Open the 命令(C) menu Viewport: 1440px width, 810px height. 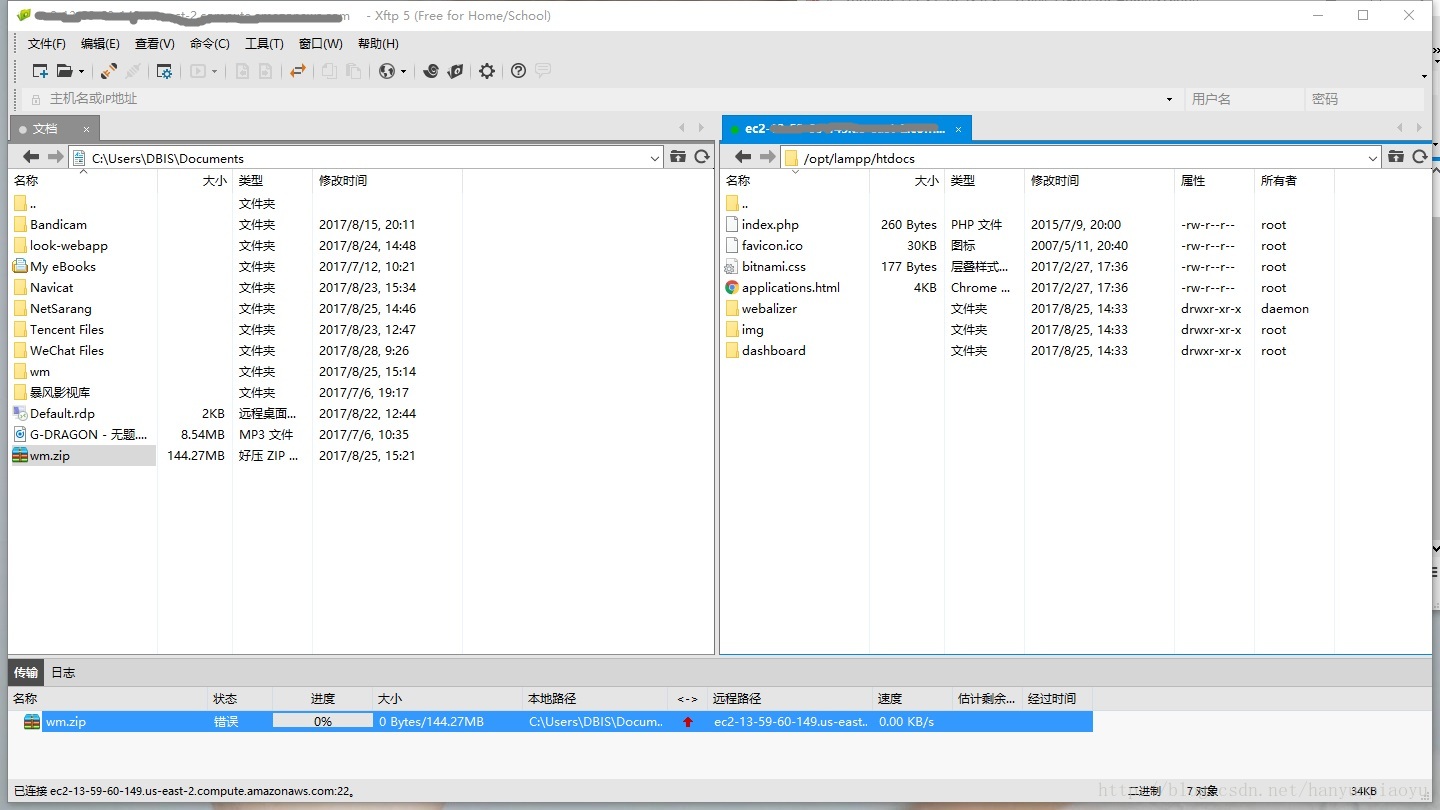210,43
